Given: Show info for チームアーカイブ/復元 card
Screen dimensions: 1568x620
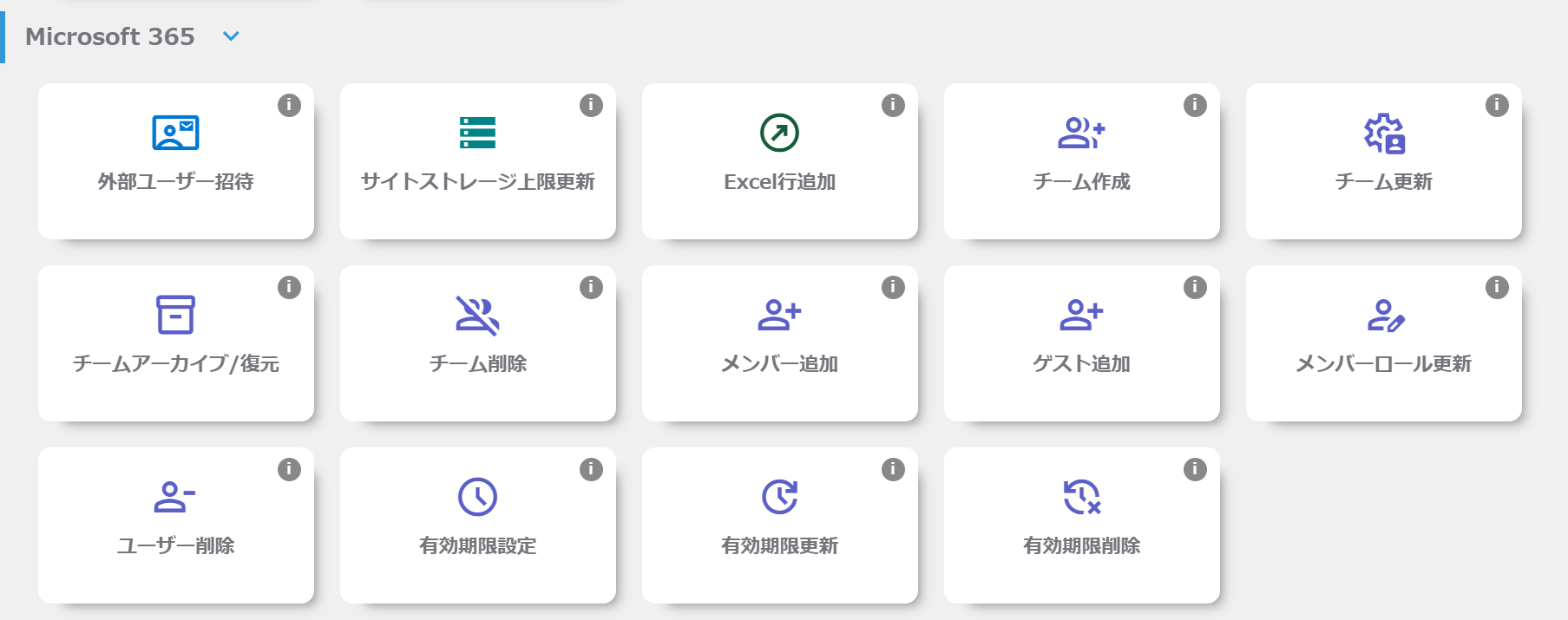Looking at the screenshot, I should [x=289, y=287].
